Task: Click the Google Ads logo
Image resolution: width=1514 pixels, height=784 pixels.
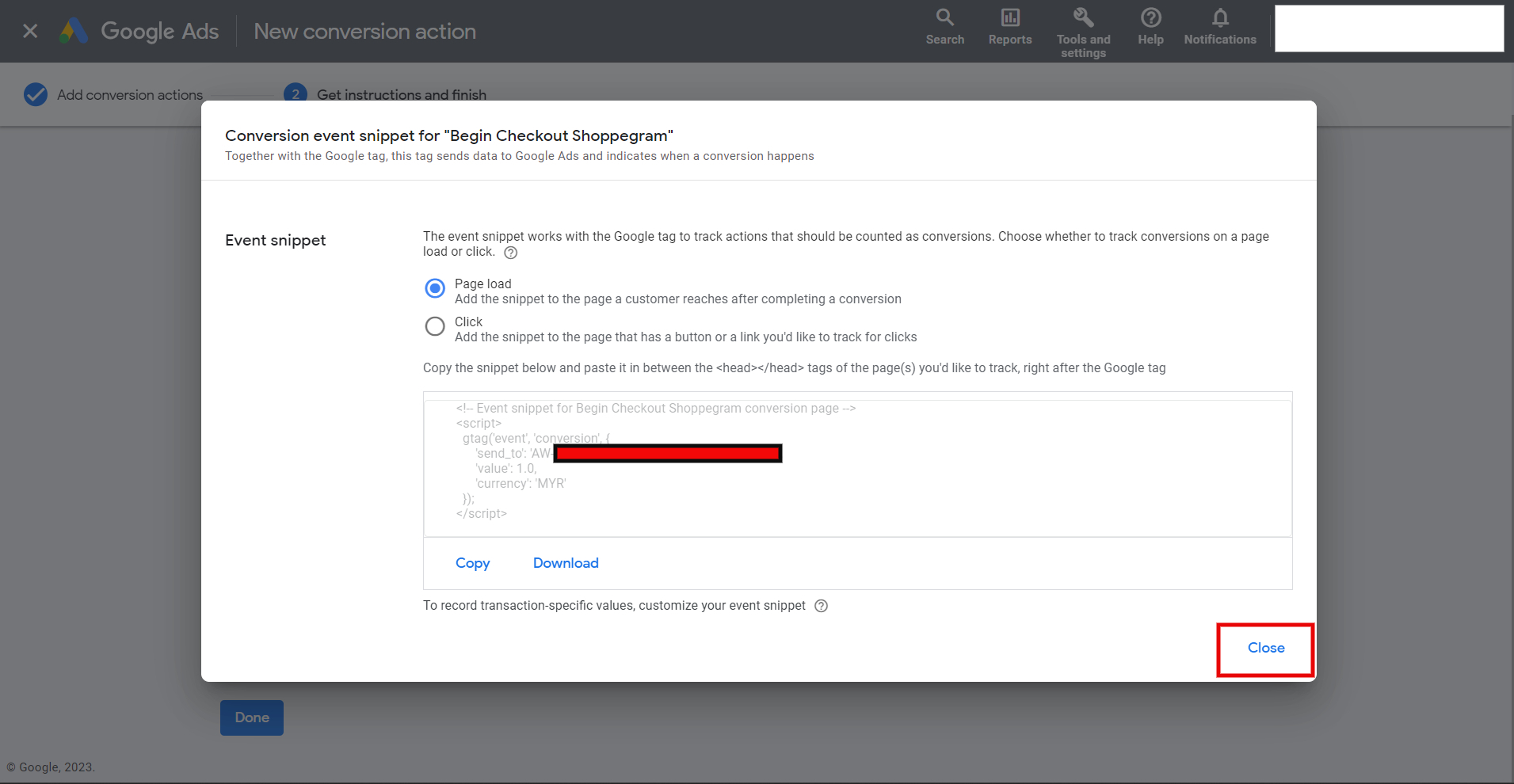Action: tap(74, 31)
